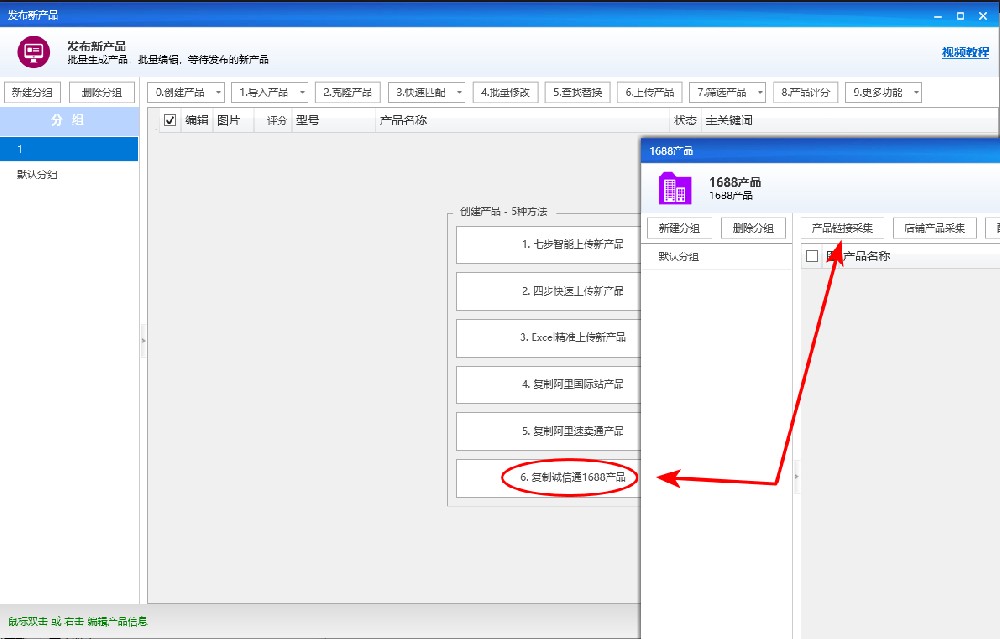Choose 1. 七步智能上传新产品
This screenshot has height=639, width=1000.
coord(548,244)
